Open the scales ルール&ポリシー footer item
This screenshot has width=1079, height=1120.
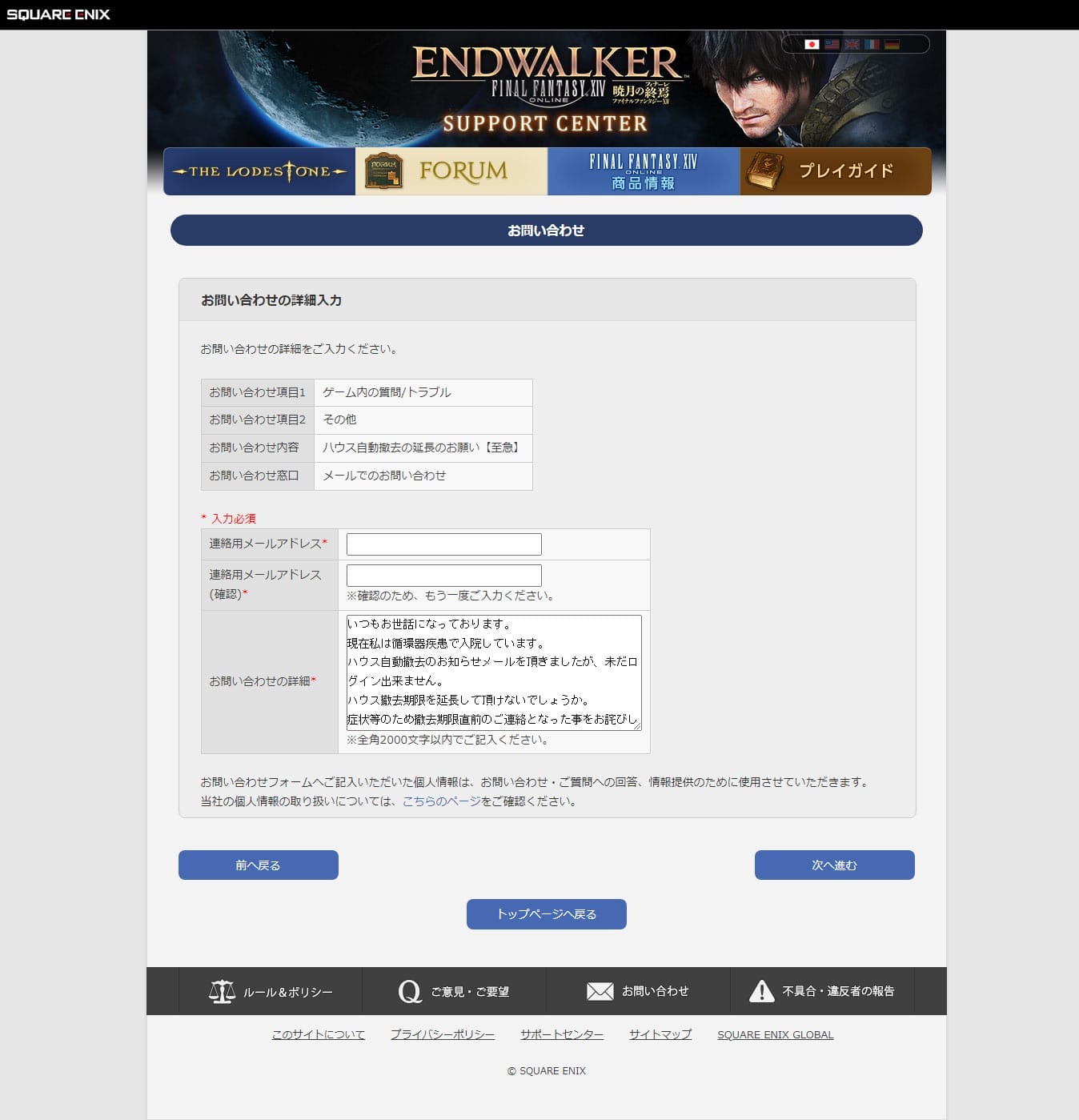(271, 991)
